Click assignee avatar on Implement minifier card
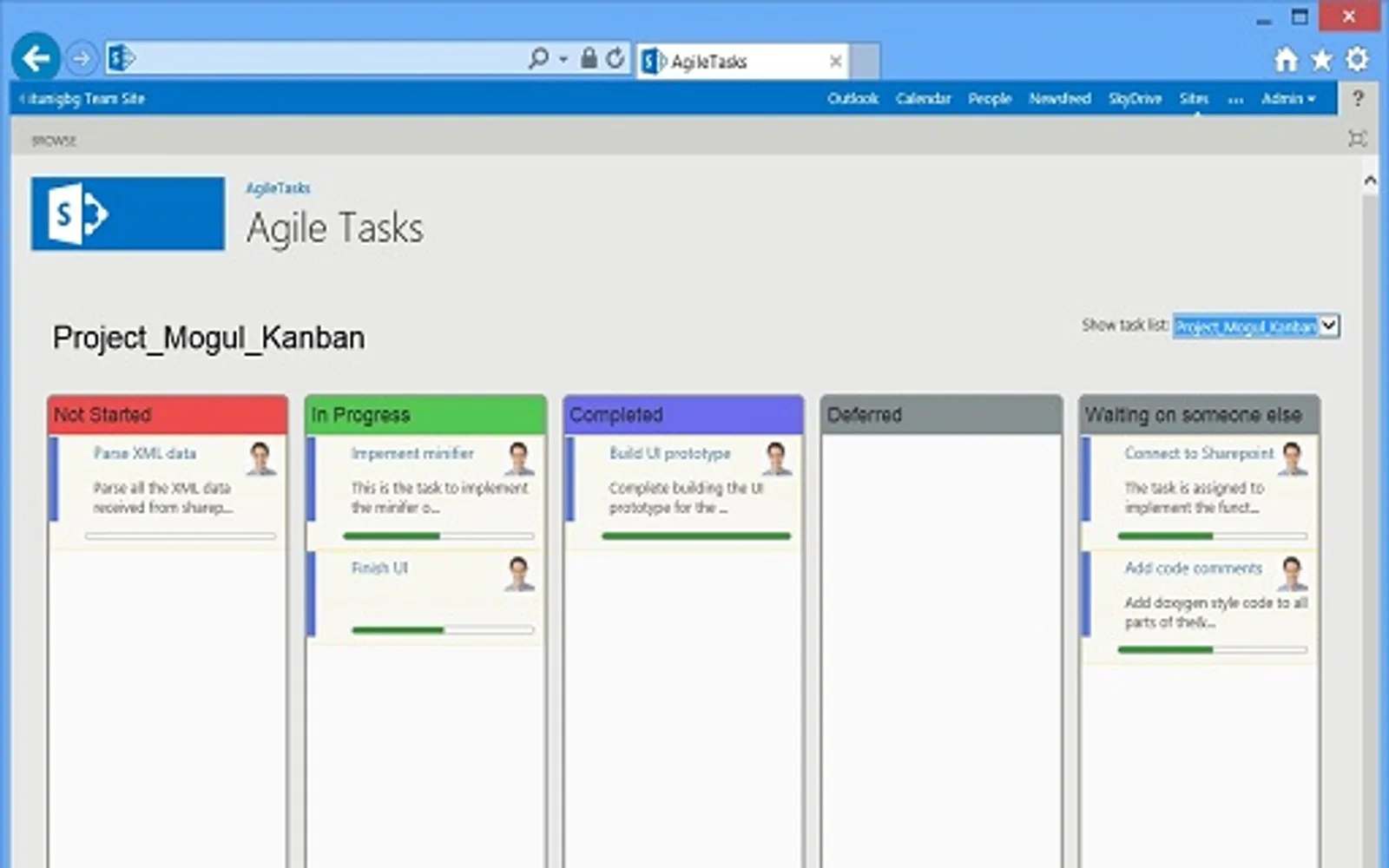 pyautogui.click(x=519, y=459)
